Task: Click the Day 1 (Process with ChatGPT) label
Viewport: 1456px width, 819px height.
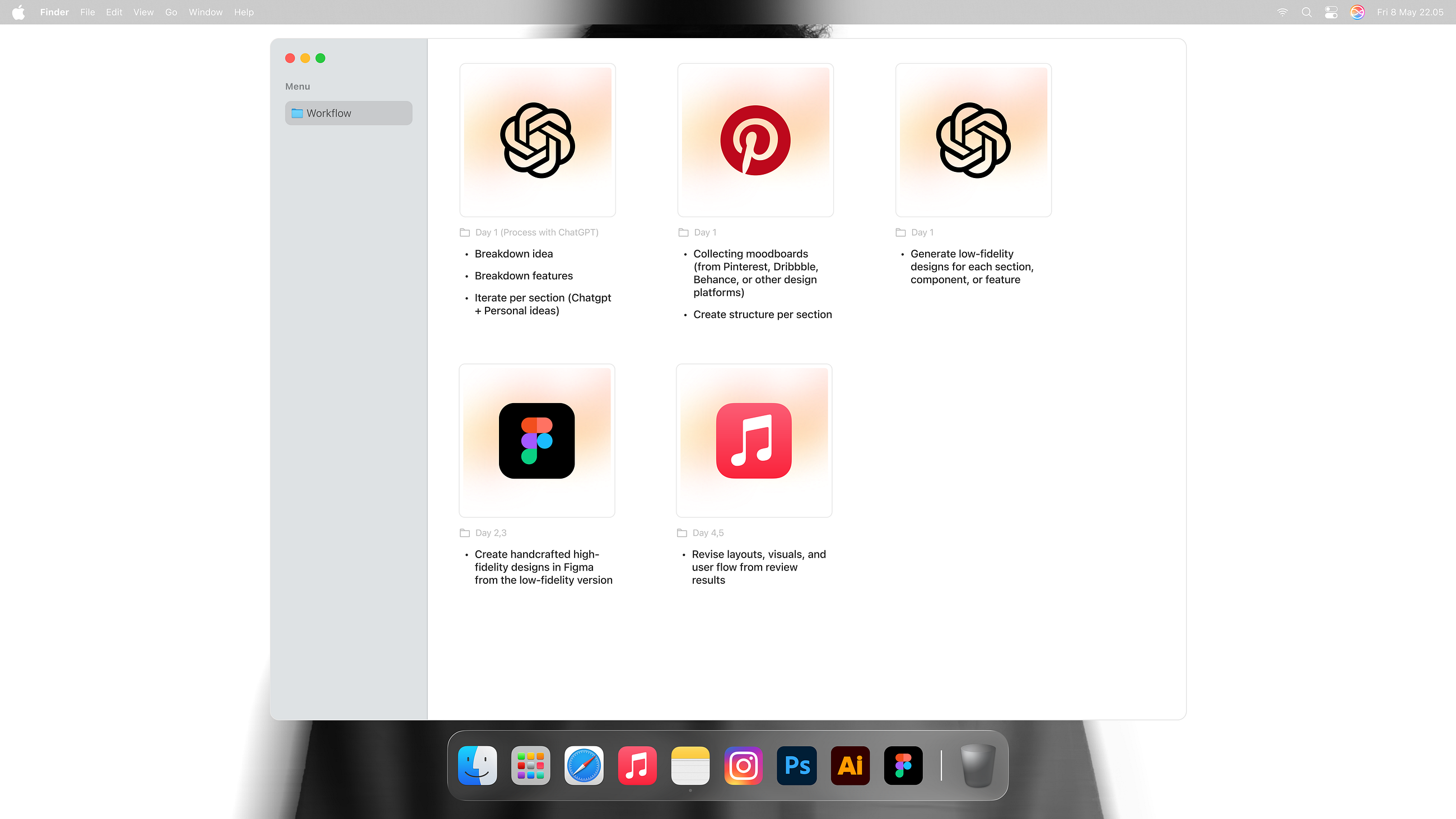Action: (x=537, y=232)
